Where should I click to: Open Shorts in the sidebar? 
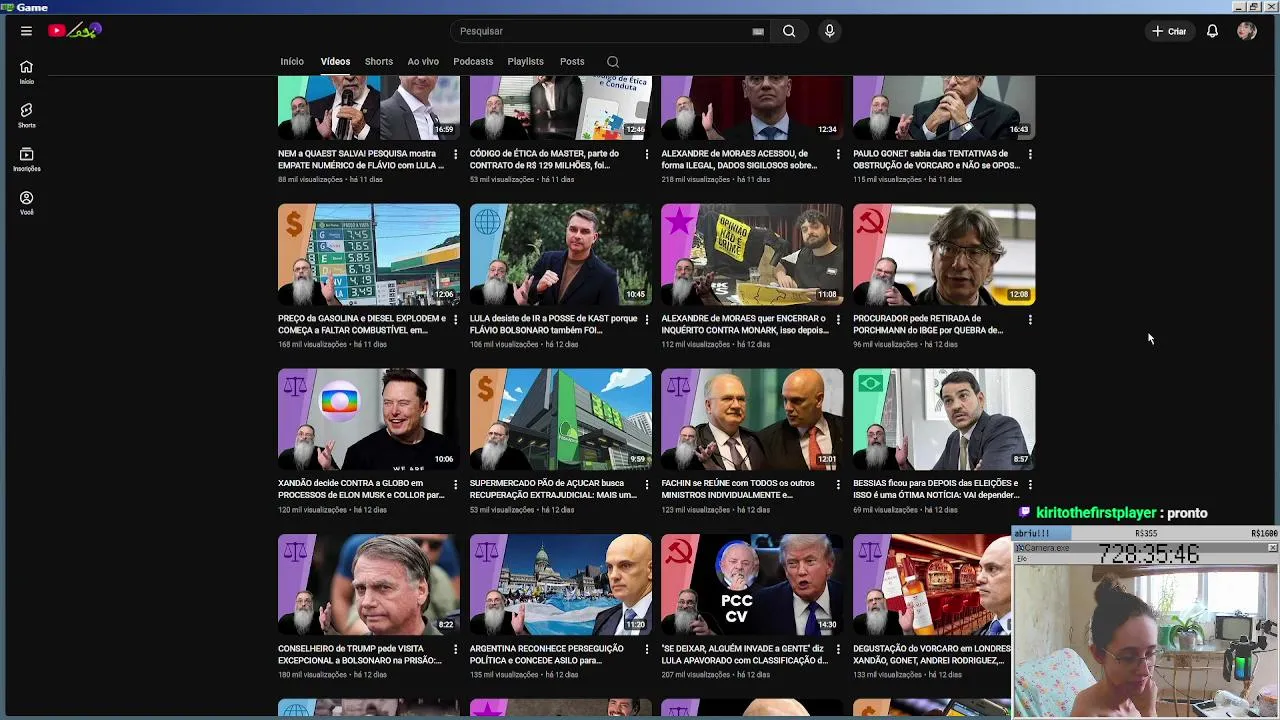(x=27, y=115)
